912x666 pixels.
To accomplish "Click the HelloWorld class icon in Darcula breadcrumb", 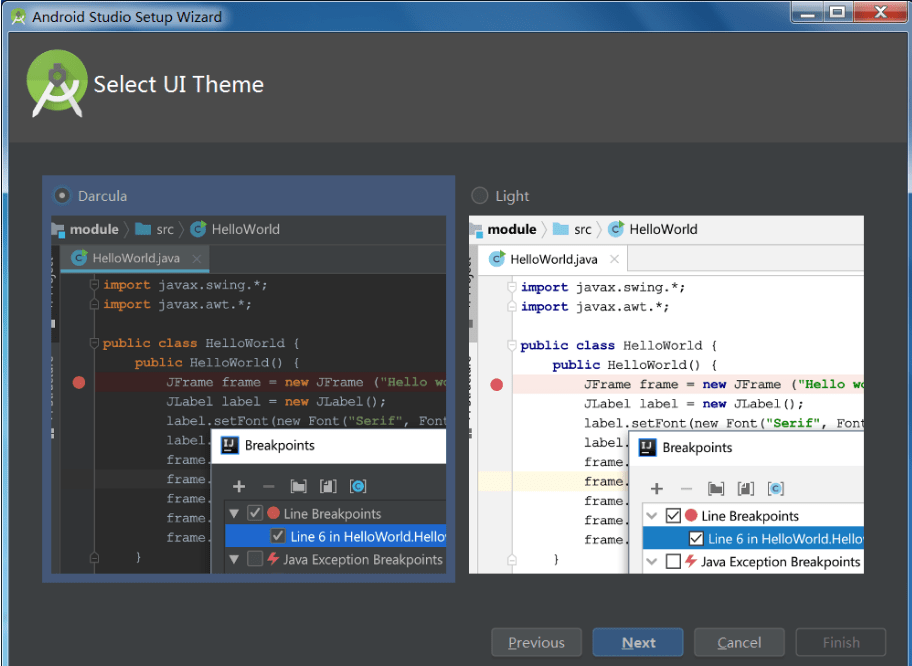I will click(198, 229).
